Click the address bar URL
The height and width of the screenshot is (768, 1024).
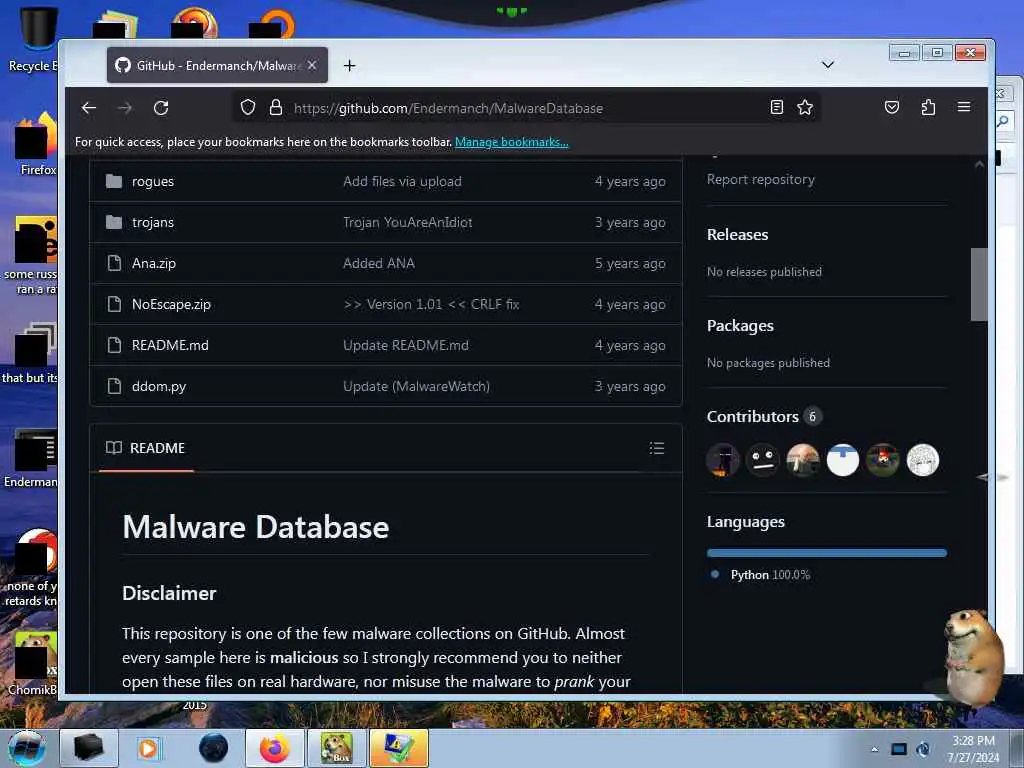point(448,108)
